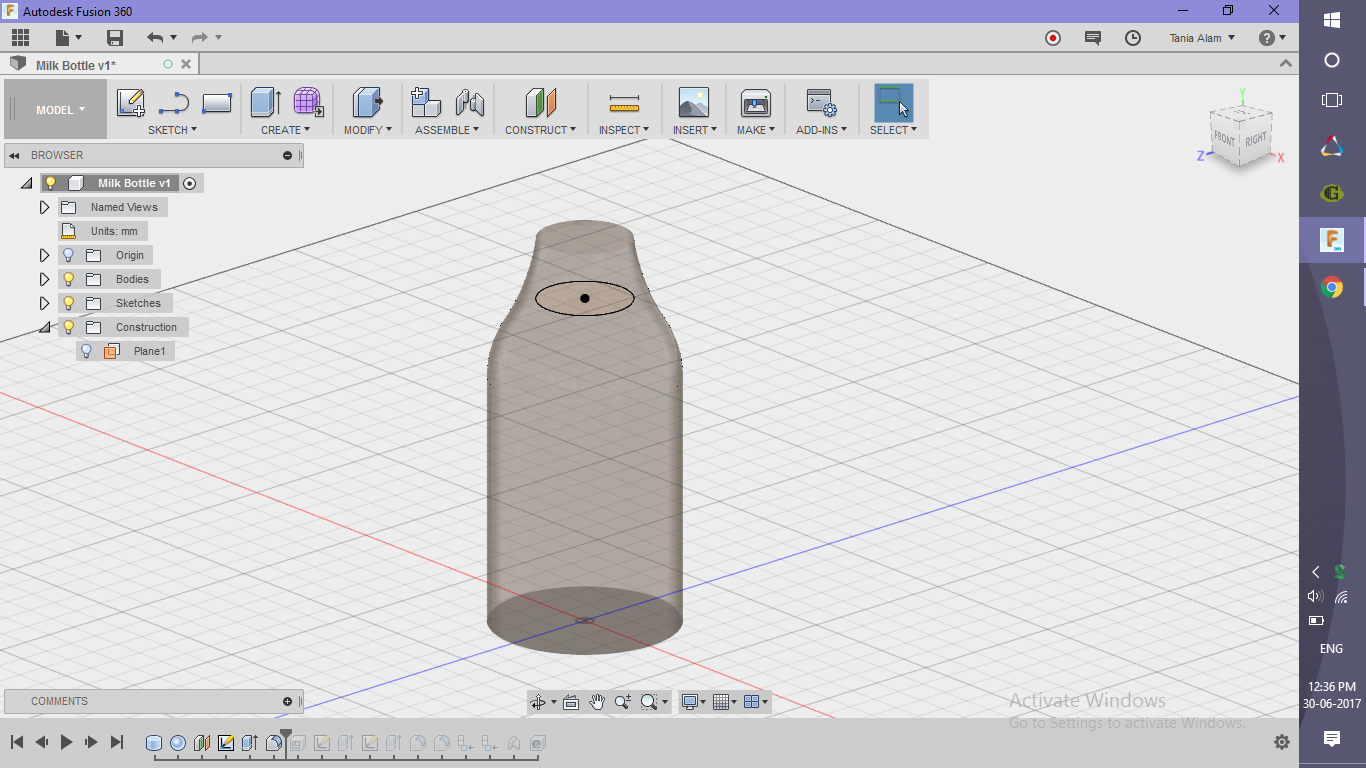Redo the last undone action

199,38
